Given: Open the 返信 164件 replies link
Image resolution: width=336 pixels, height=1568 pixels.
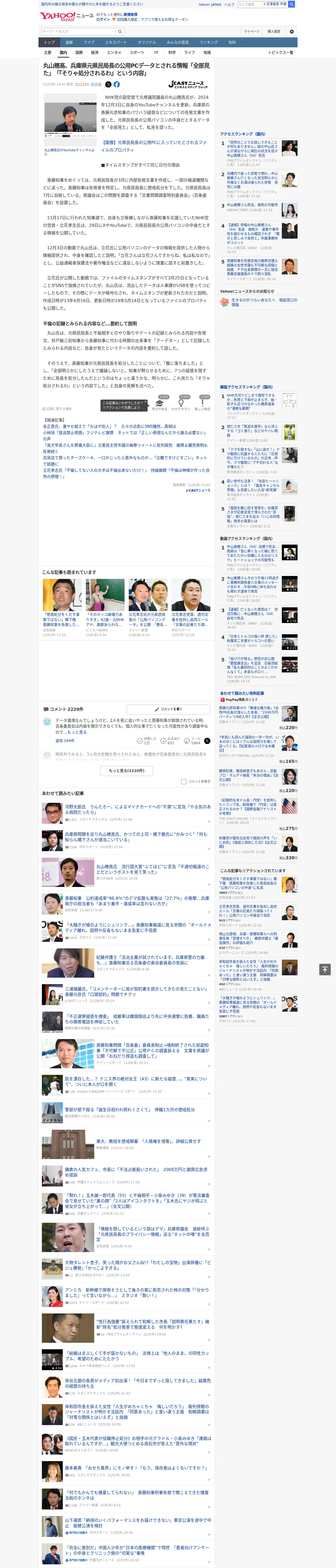Looking at the screenshot, I should (x=65, y=741).
